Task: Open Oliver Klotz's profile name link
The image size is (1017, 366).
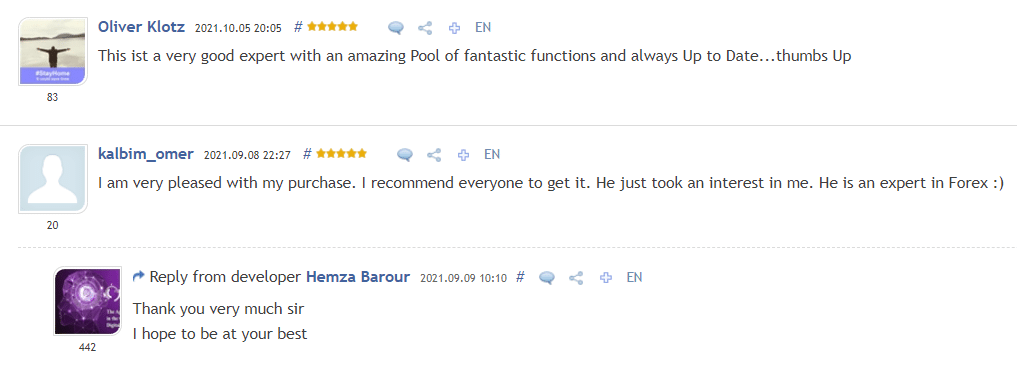Action: (x=141, y=27)
